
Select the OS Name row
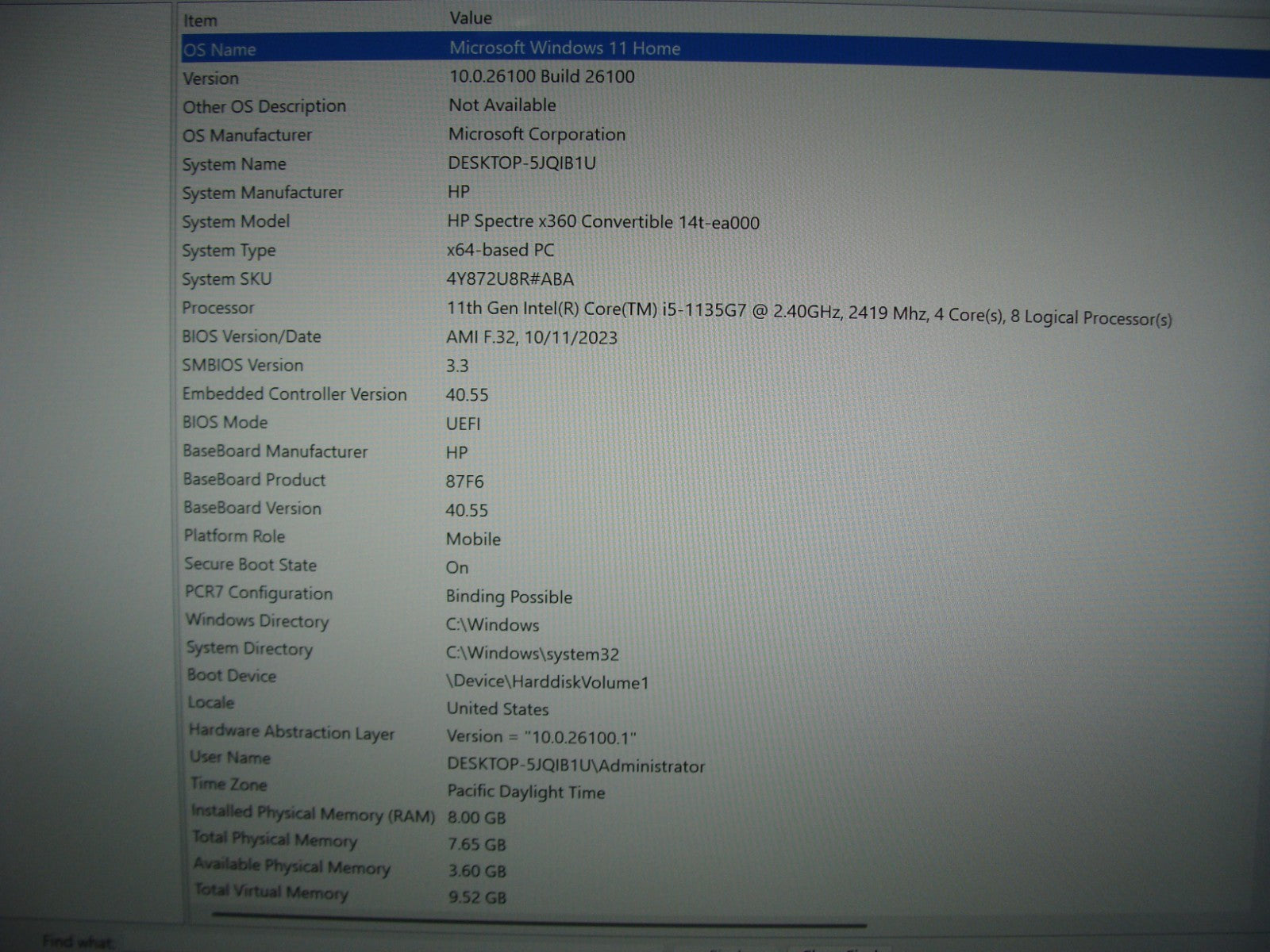220,49
